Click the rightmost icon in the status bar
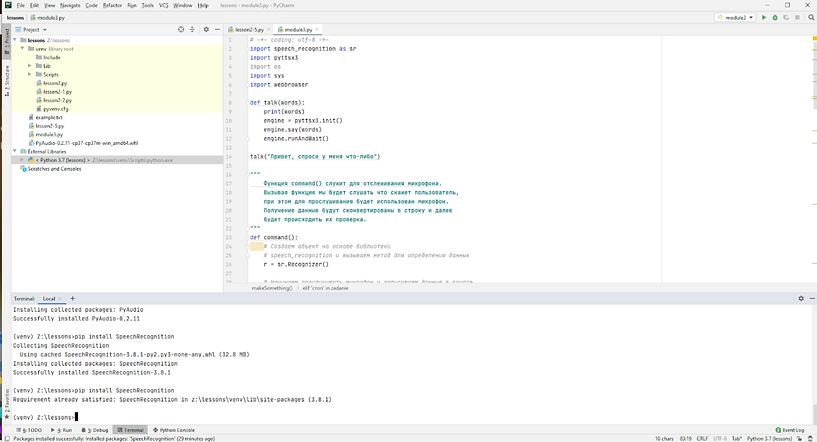The height and width of the screenshot is (442, 817). (x=810, y=439)
